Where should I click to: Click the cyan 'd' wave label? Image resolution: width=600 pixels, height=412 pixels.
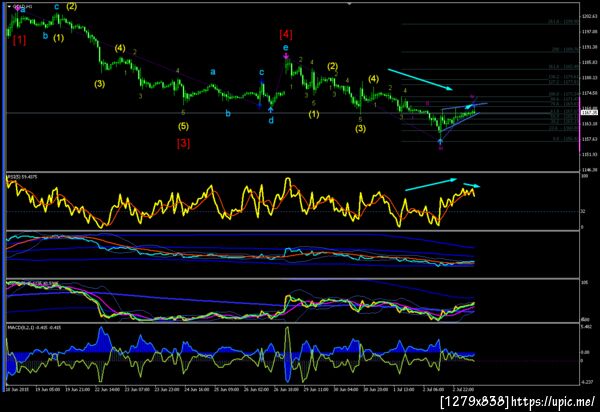pos(271,121)
